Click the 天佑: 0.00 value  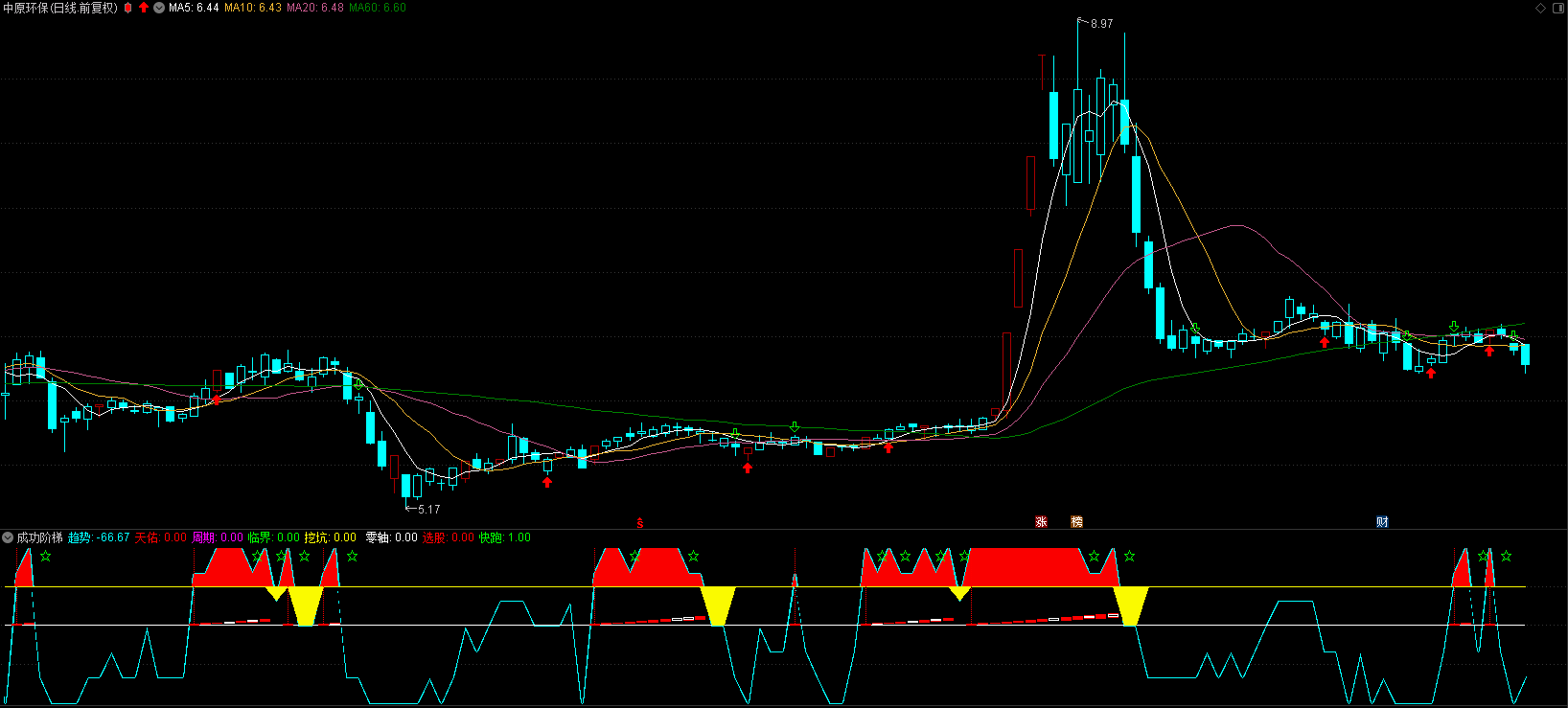click(x=161, y=537)
